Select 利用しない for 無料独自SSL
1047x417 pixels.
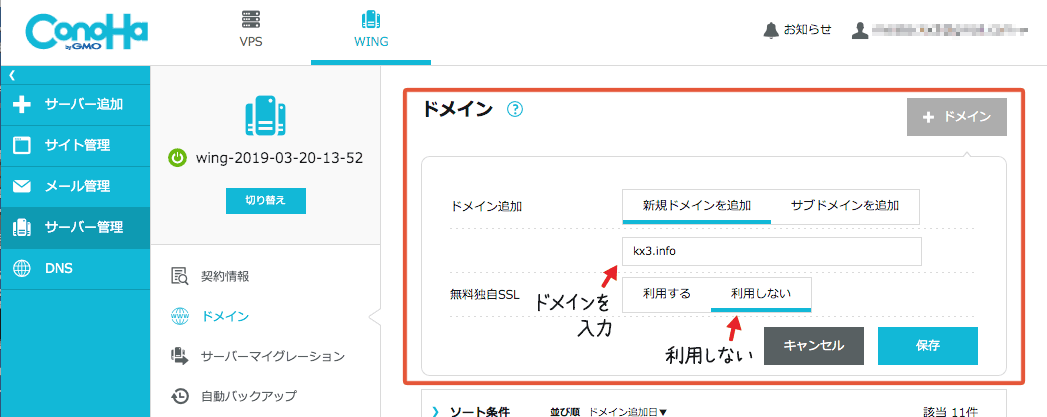761,294
